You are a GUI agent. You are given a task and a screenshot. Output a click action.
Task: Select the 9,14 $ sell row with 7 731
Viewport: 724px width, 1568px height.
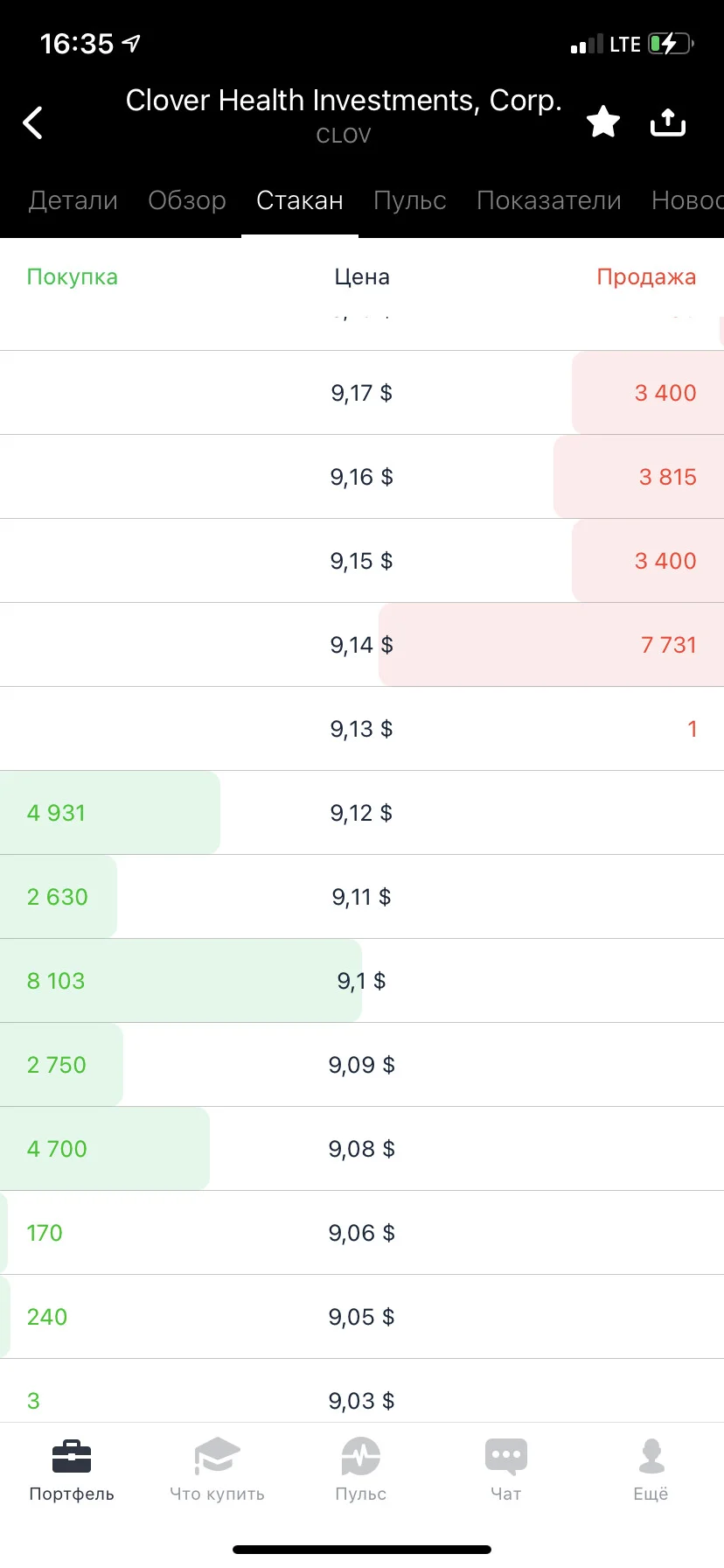(x=362, y=645)
